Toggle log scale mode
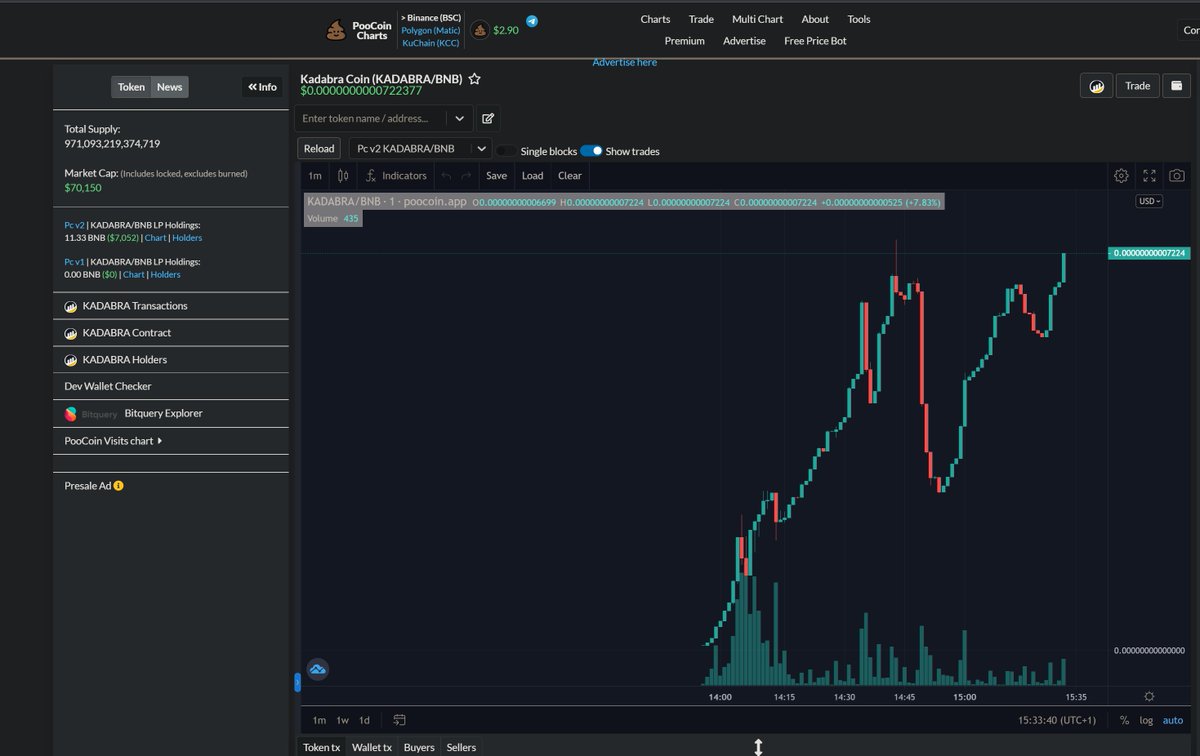Screen dimensions: 1200x756 (x=1146, y=720)
